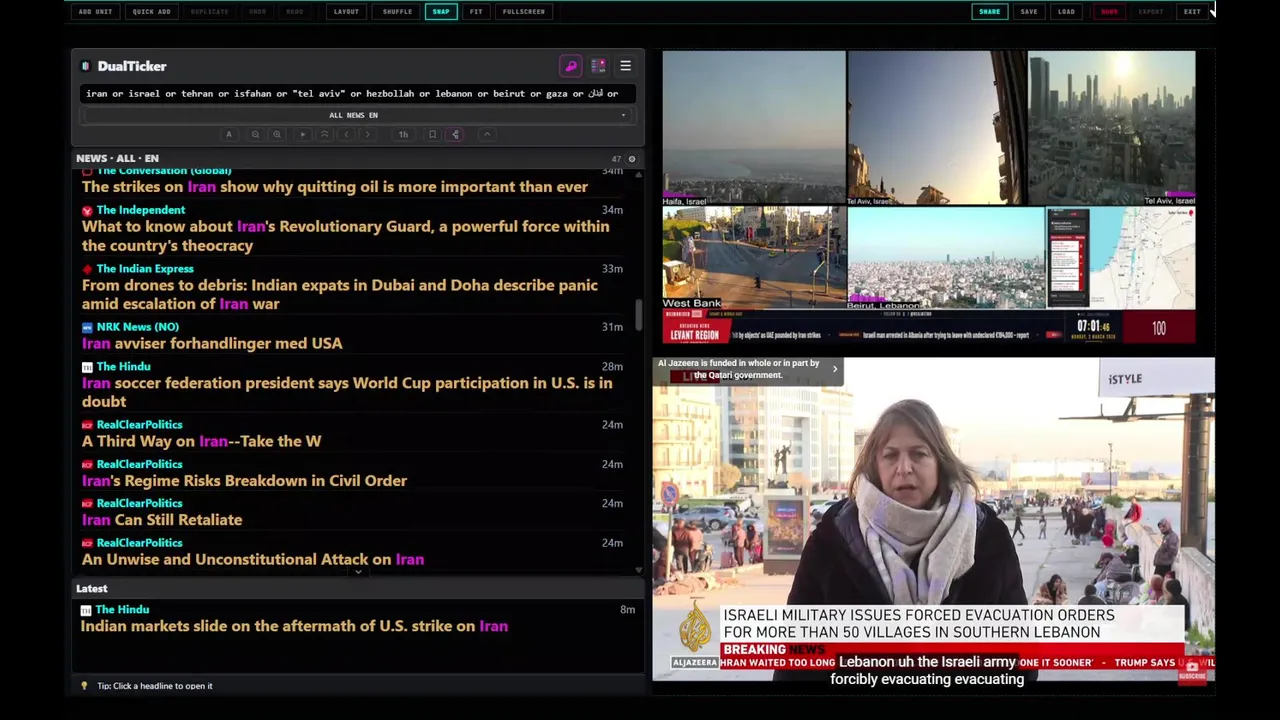The image size is (1280, 720).
Task: Open 'Iran avviser forhandlinger med USA' headline
Action: [212, 343]
